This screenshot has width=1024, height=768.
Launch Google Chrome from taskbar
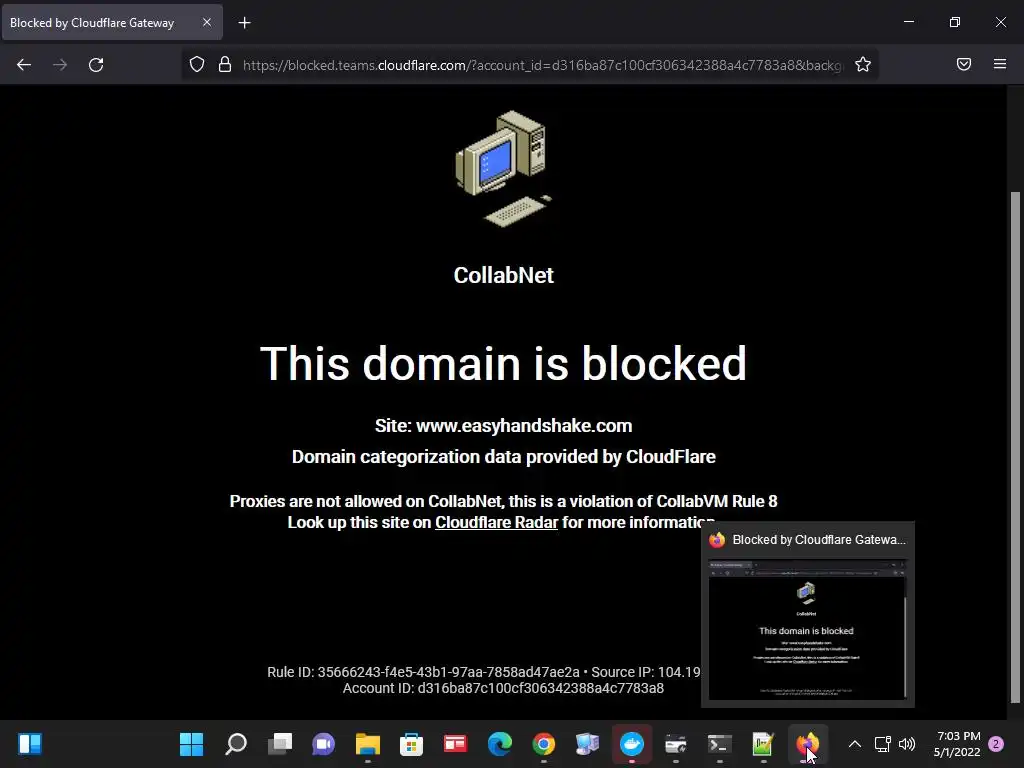coord(543,744)
